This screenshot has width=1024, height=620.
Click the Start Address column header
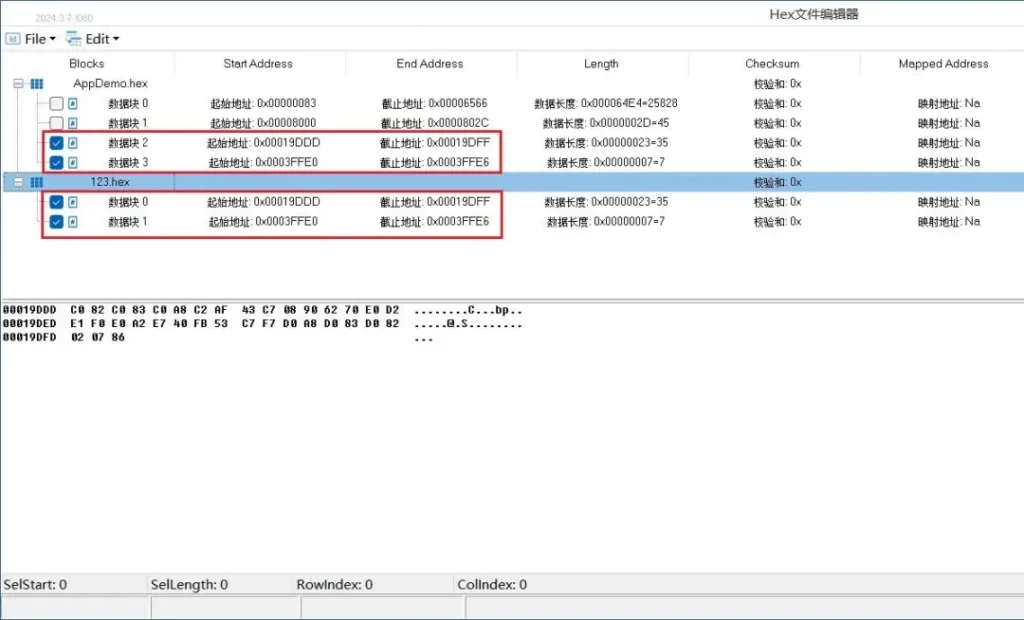(x=258, y=64)
